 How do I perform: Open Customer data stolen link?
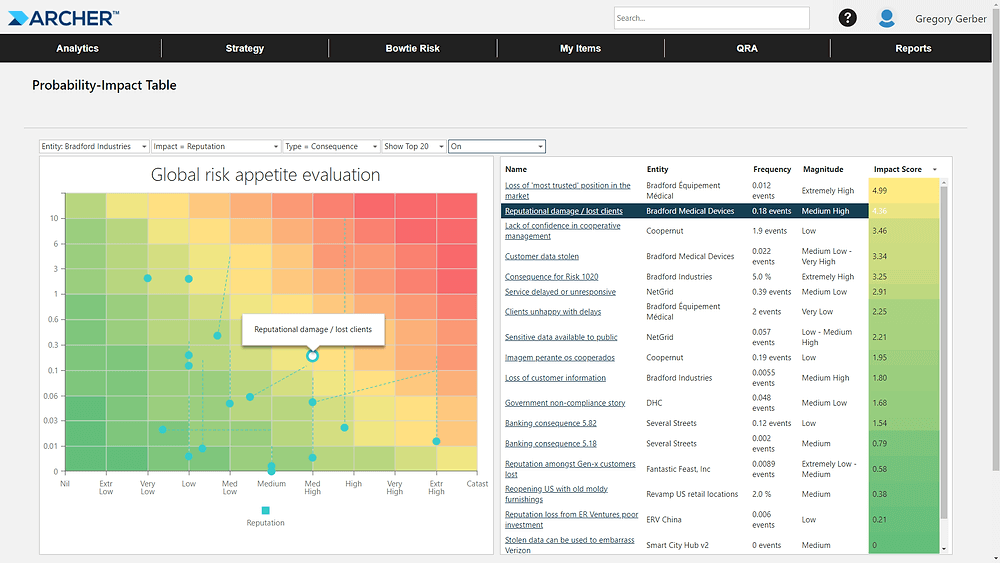click(541, 256)
